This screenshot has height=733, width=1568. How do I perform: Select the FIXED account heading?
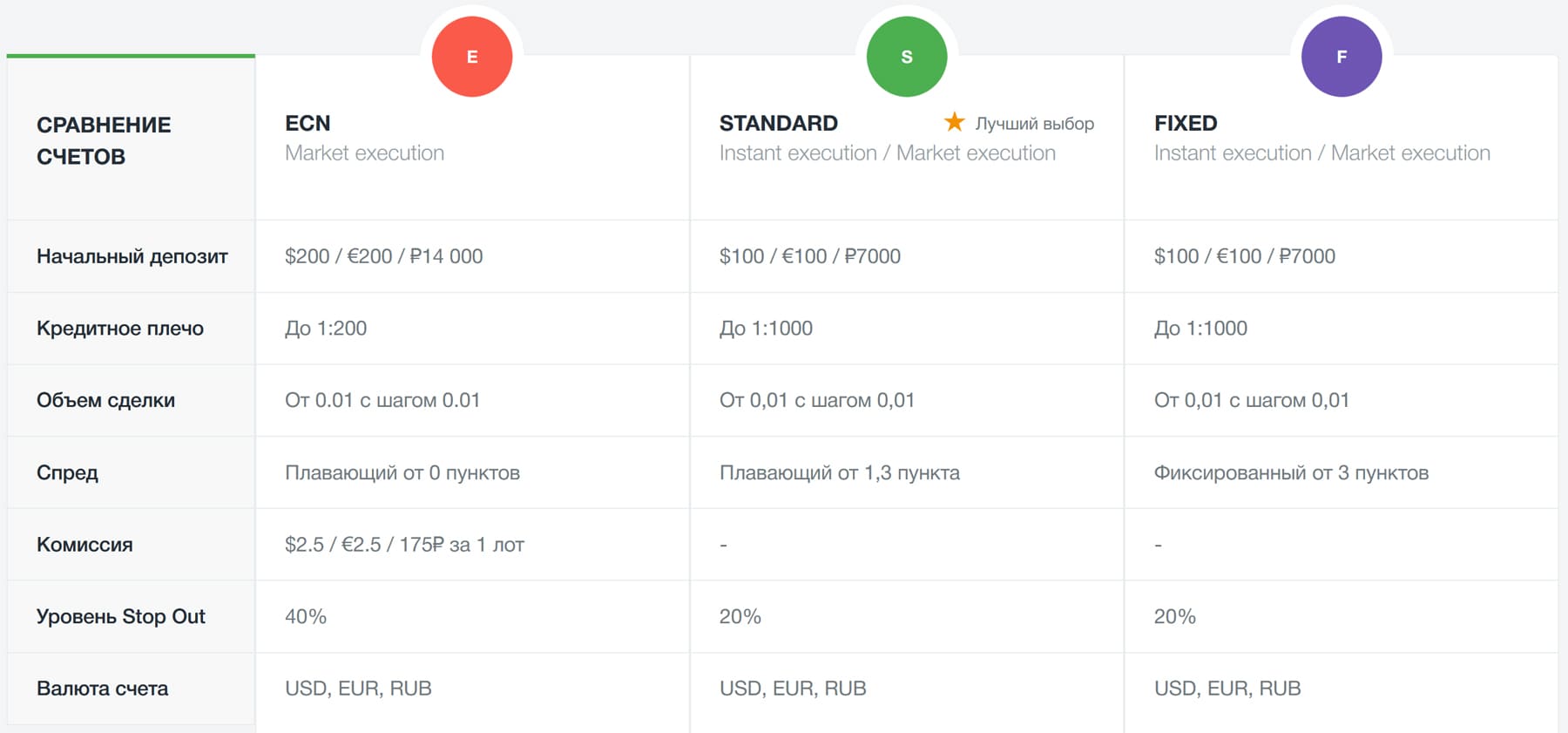1185,123
